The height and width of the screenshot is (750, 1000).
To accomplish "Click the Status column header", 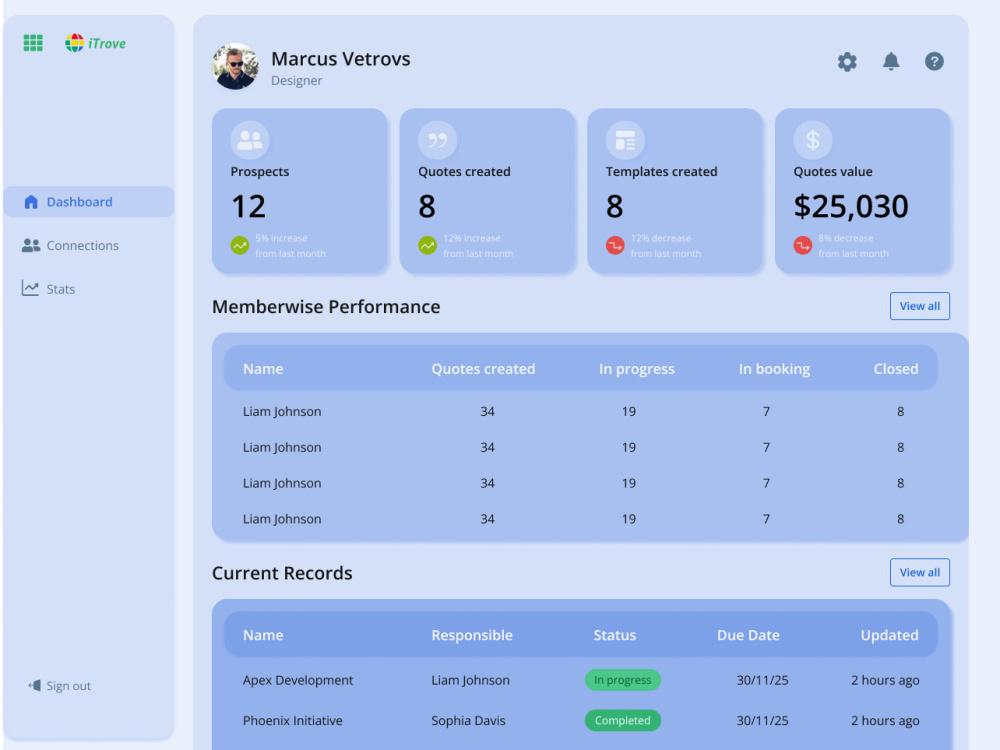I will point(615,635).
